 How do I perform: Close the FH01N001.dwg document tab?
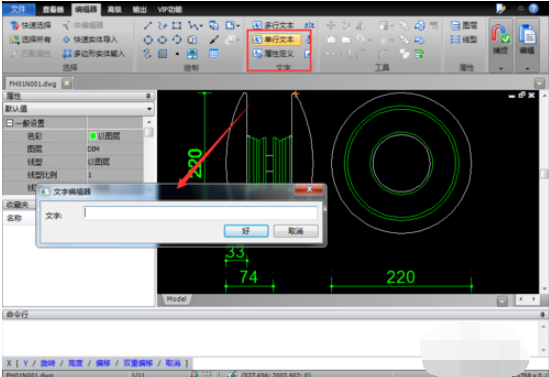67,83
